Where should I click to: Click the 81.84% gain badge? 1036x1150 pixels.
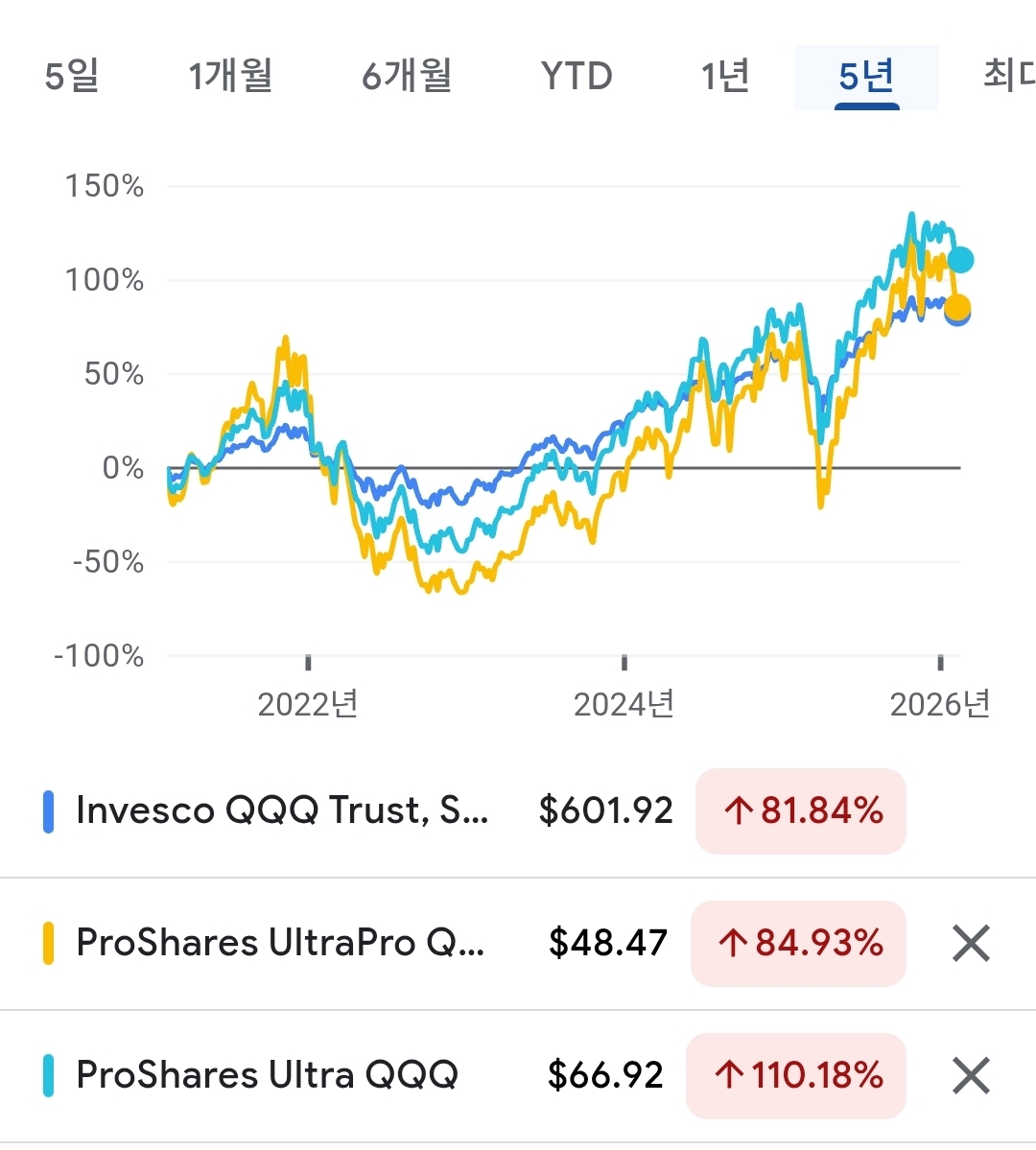pyautogui.click(x=801, y=811)
